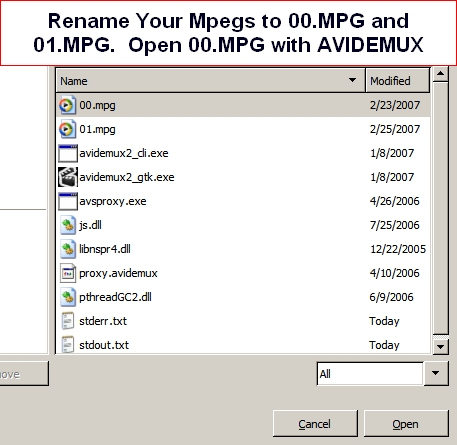Click the scrollbar up arrow
The height and width of the screenshot is (445, 457).
440,74
